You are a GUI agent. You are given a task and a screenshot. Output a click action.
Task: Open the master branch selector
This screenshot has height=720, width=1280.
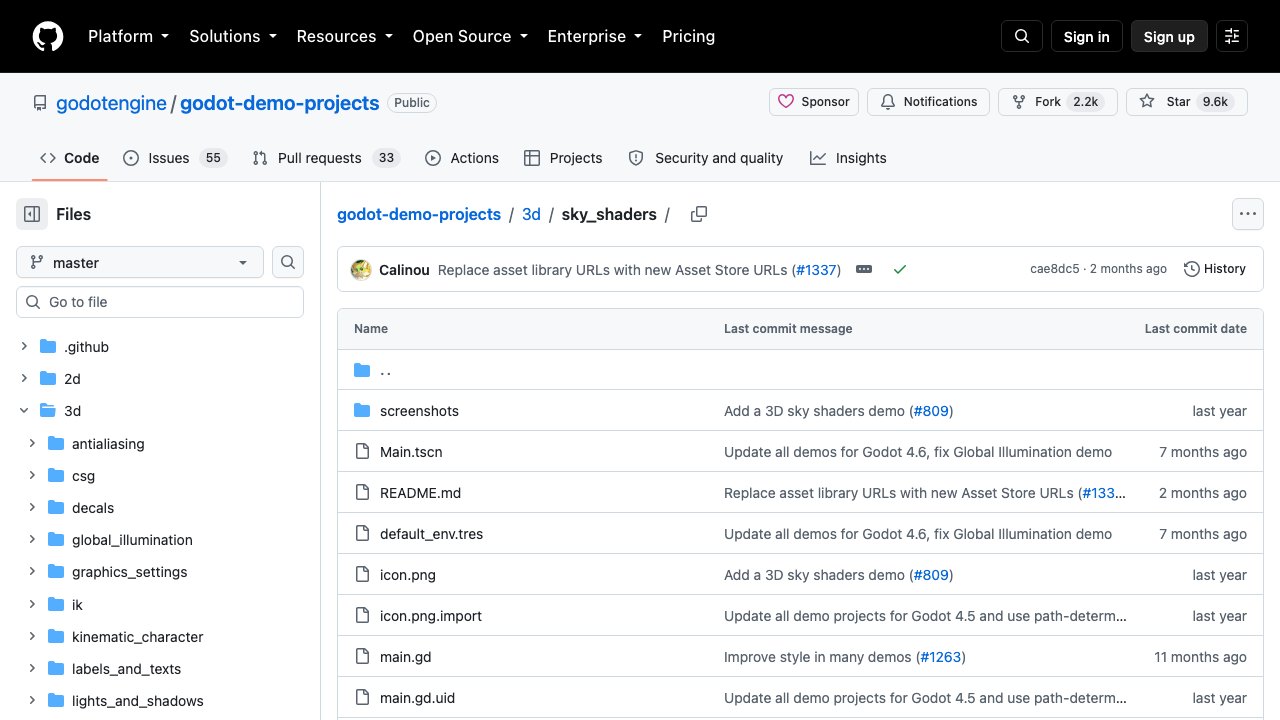coord(140,262)
